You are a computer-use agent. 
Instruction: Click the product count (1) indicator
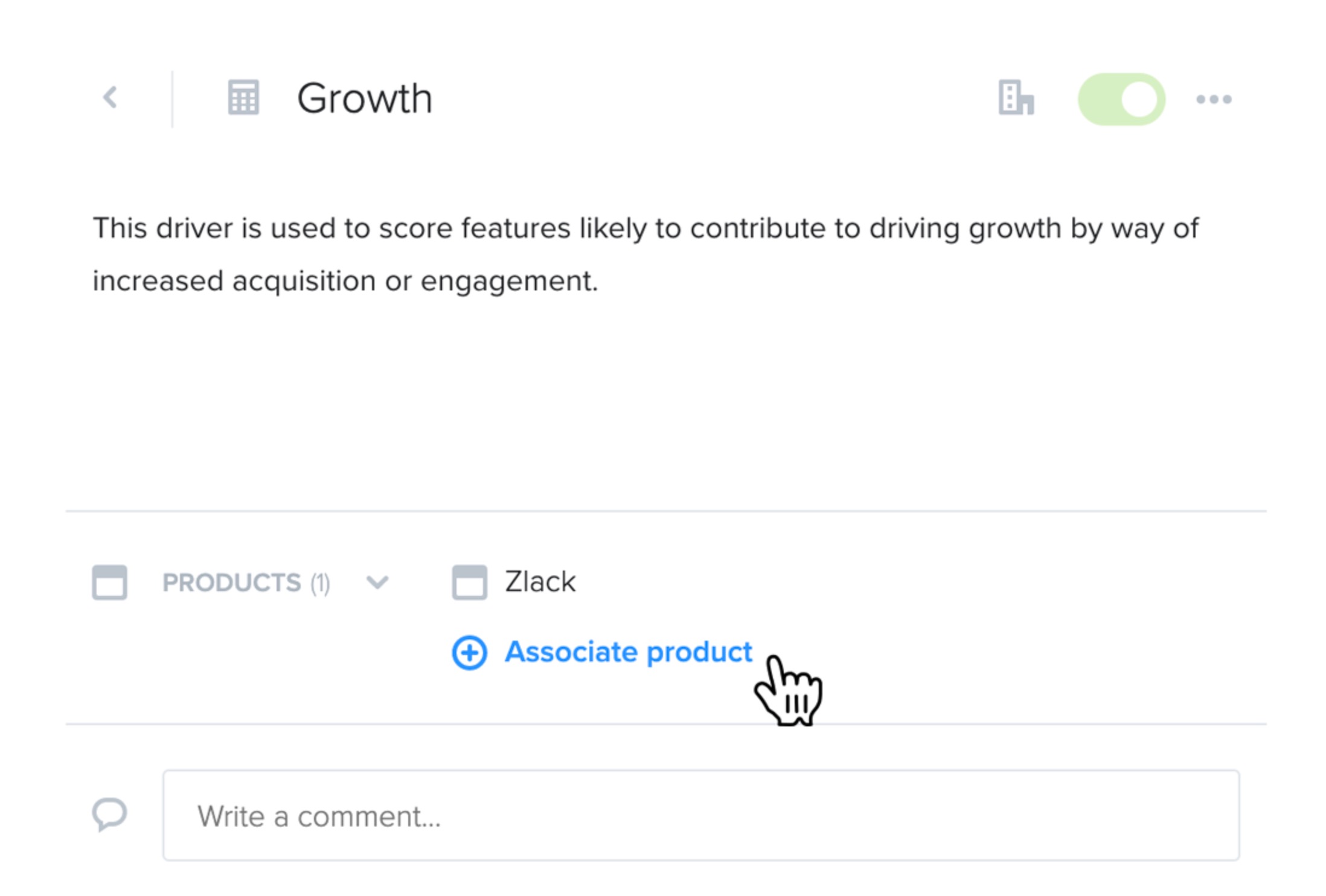coord(320,583)
